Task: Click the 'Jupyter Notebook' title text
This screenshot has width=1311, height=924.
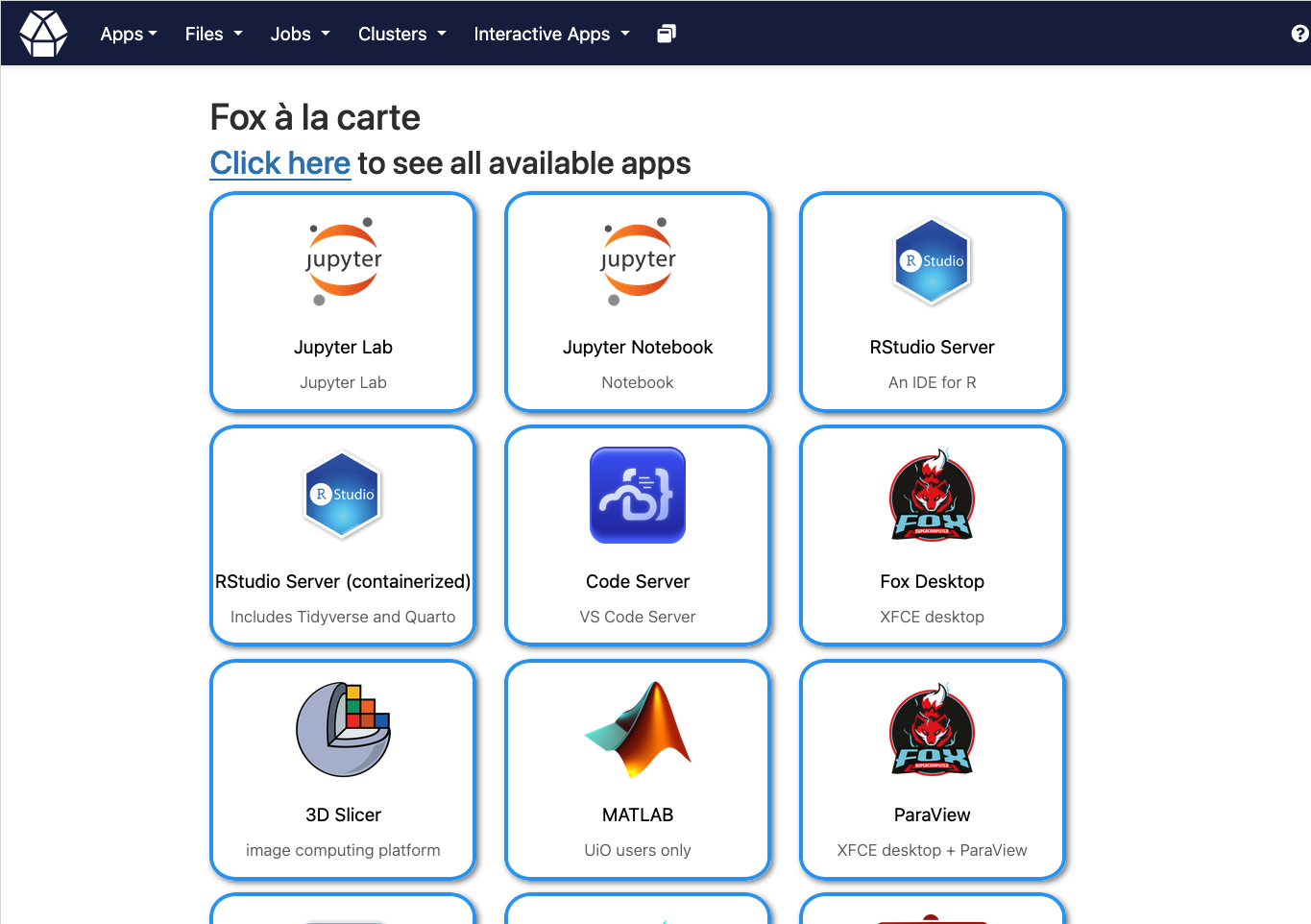Action: click(638, 347)
